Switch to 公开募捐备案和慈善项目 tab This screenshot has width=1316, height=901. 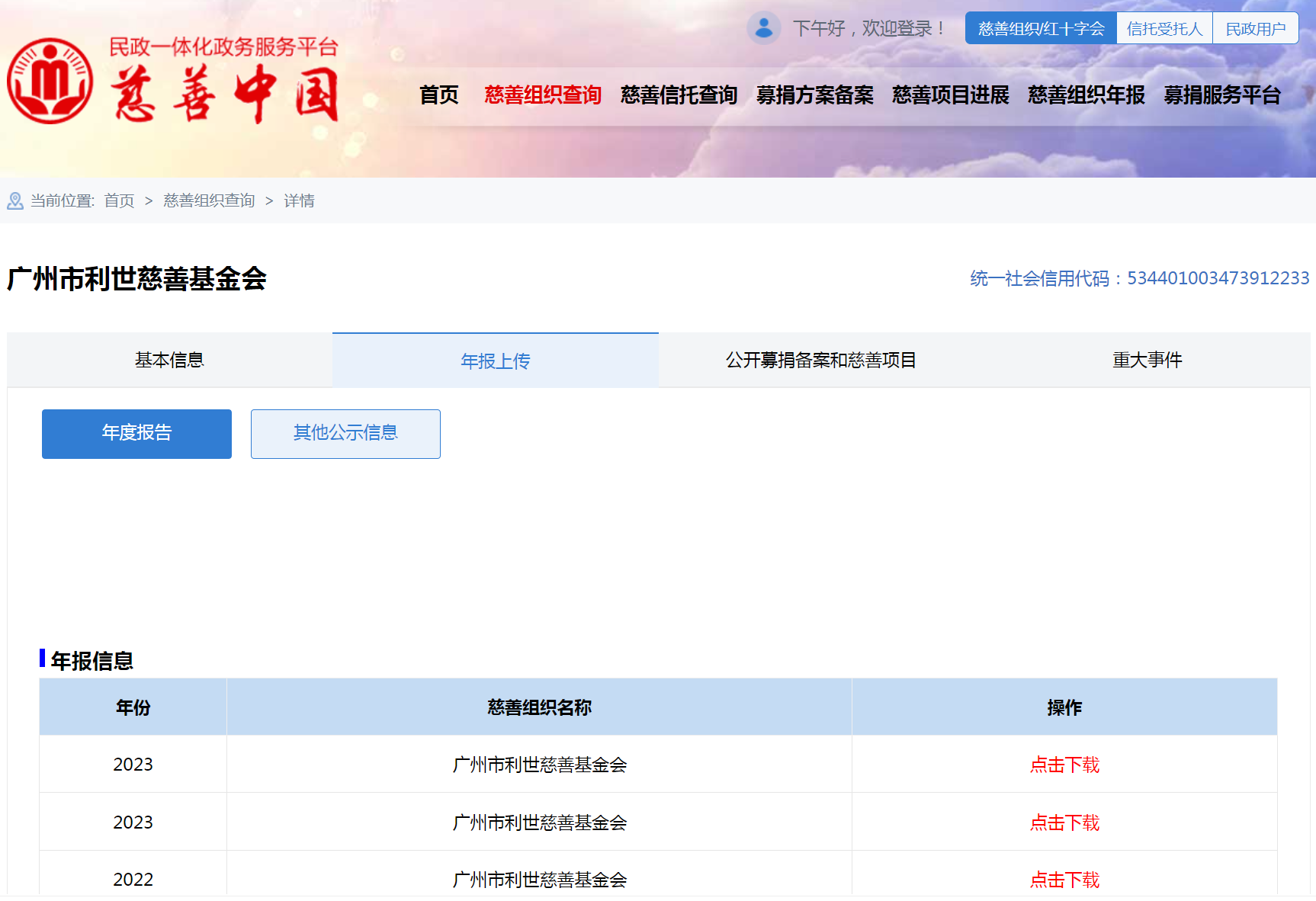820,360
